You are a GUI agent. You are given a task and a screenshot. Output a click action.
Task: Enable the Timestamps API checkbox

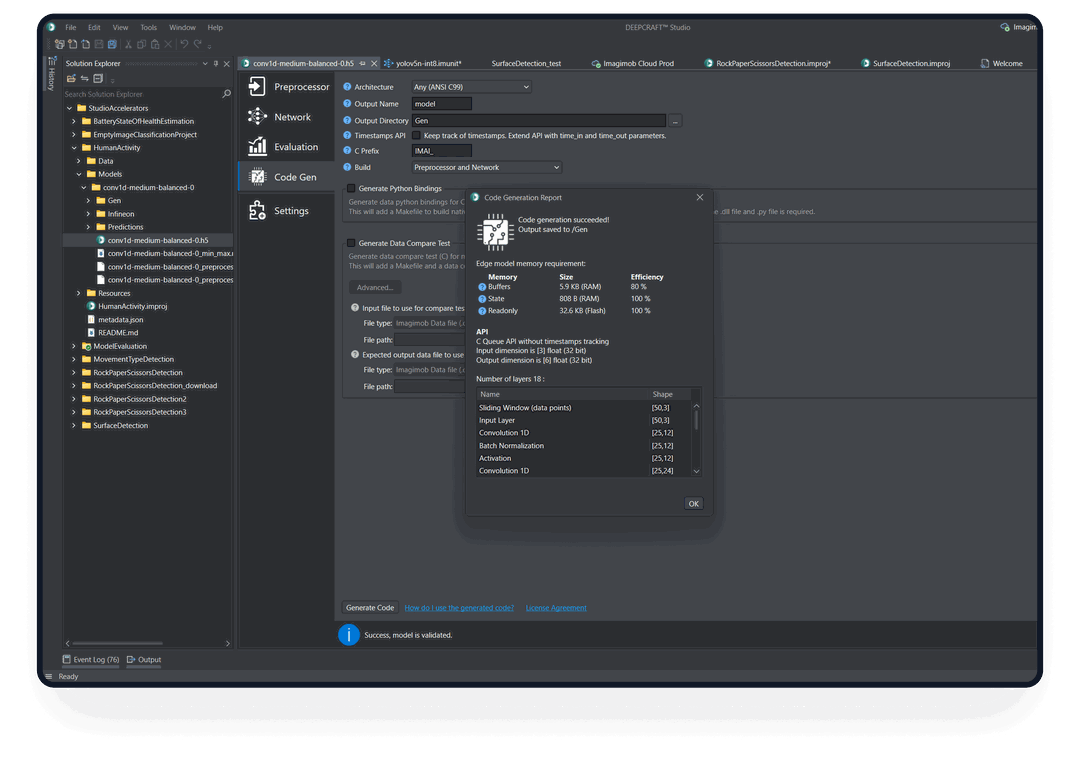point(416,135)
